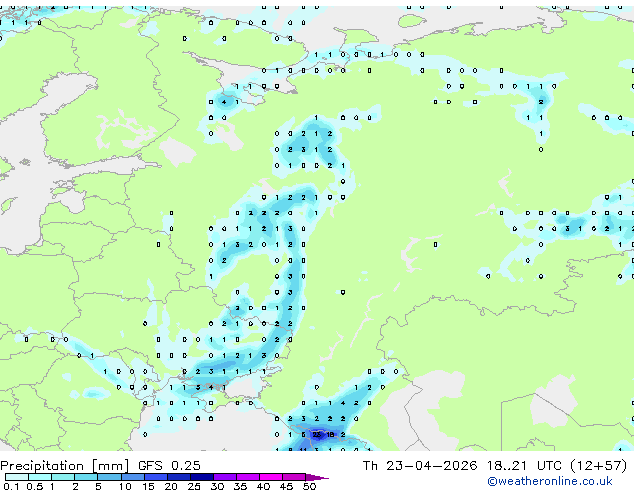Click the legend scale label '25'
The height and width of the screenshot is (490, 634).
tap(194, 486)
